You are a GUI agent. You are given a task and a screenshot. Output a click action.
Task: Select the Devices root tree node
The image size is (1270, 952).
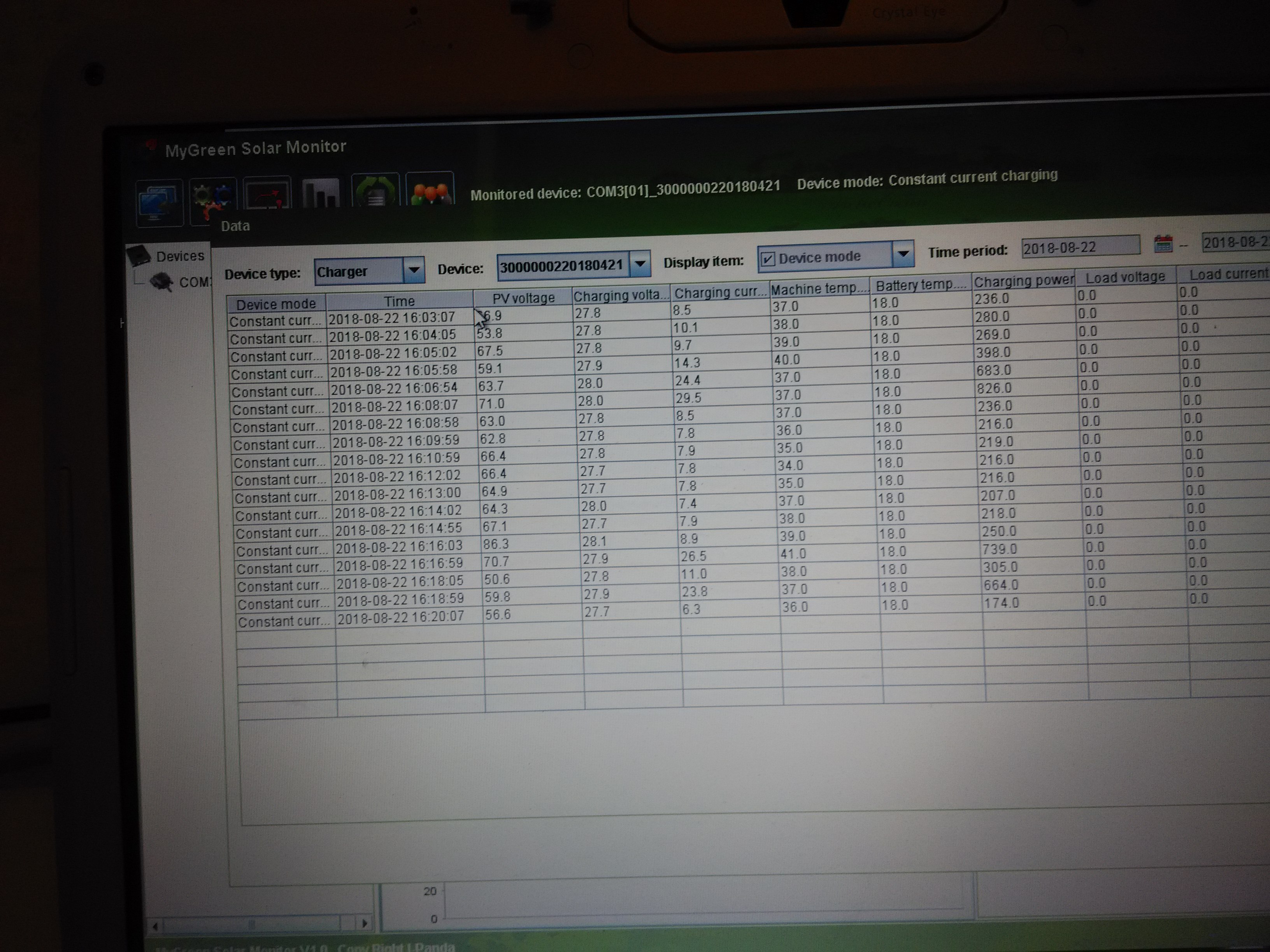[x=179, y=256]
